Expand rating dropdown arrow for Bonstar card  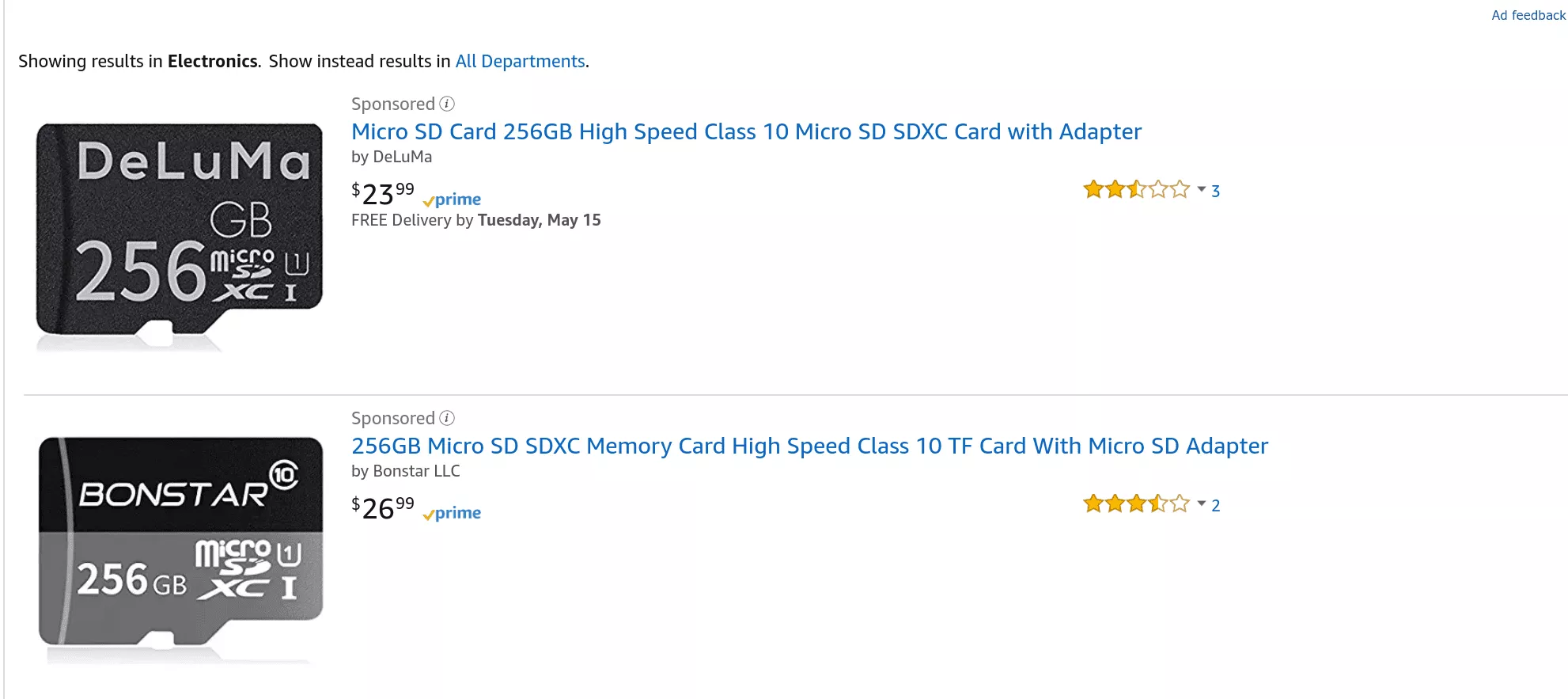(x=1201, y=504)
